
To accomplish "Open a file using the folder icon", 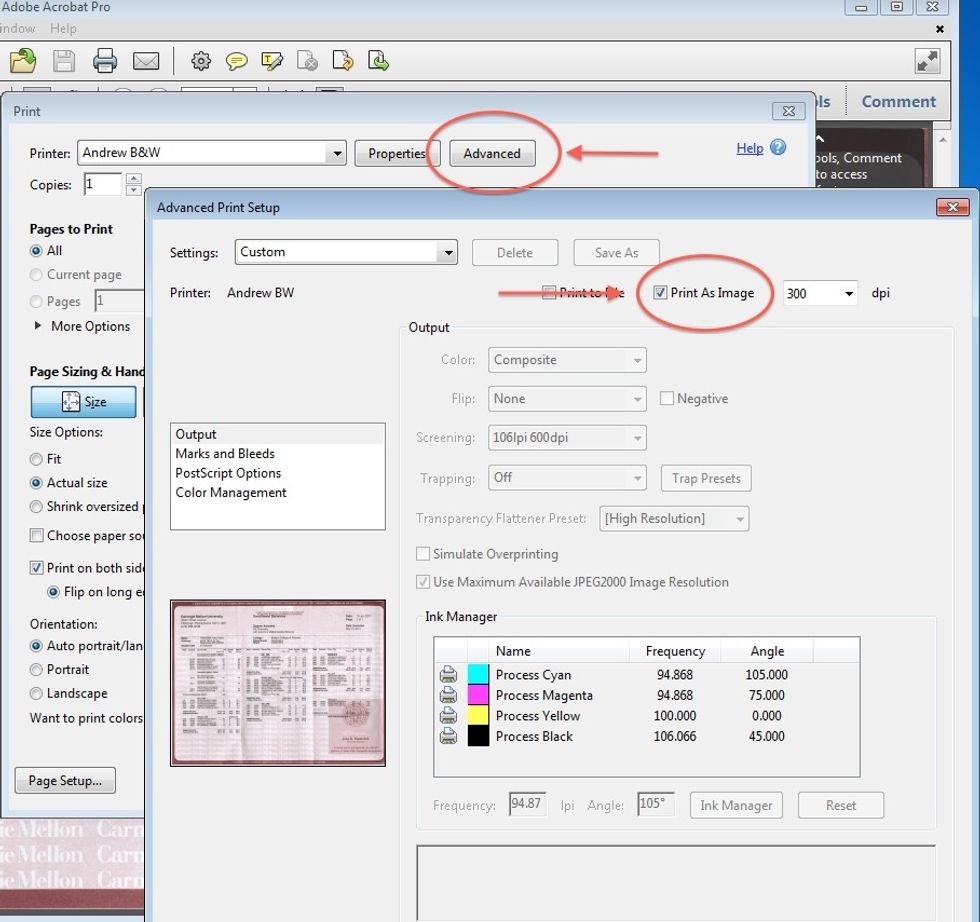I will 22,61.
